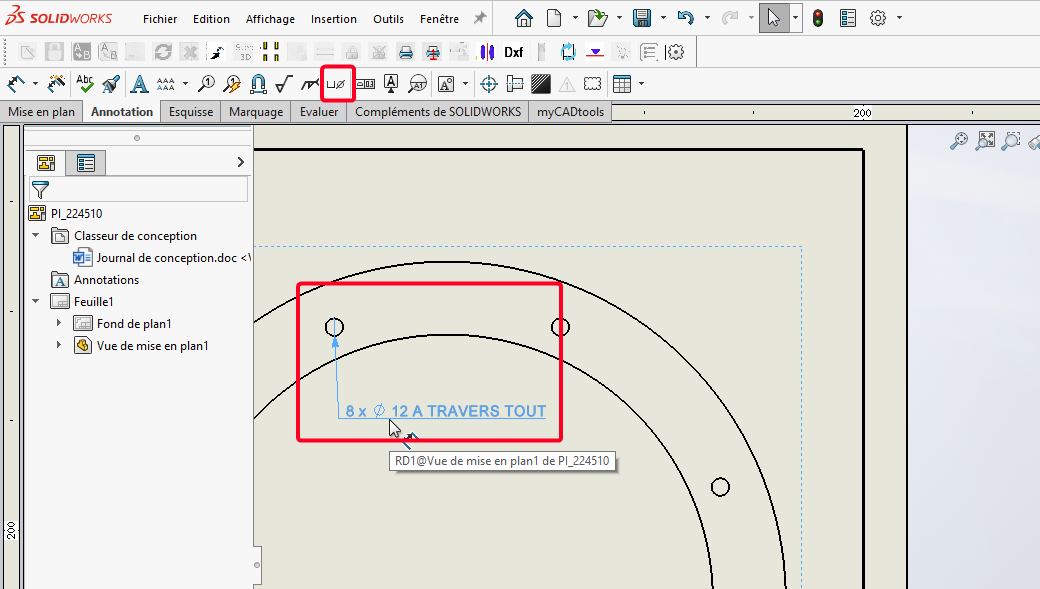Select the Format Painter tool
Image resolution: width=1040 pixels, height=589 pixels.
(111, 84)
